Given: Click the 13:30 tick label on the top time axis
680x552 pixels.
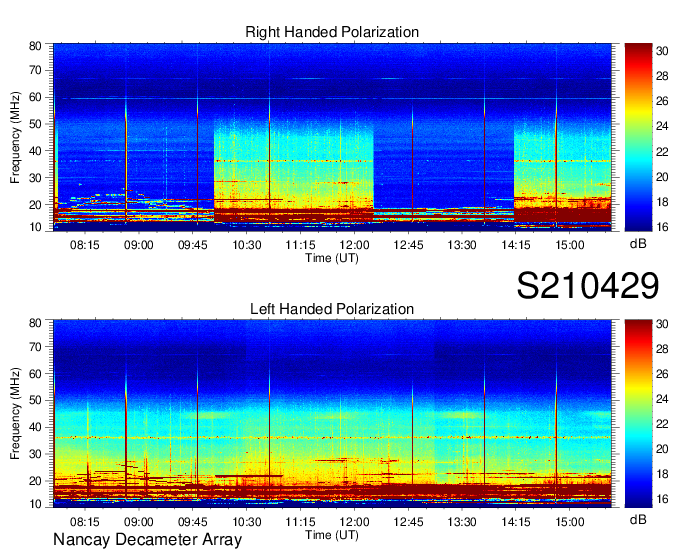Looking at the screenshot, I should tap(462, 245).
